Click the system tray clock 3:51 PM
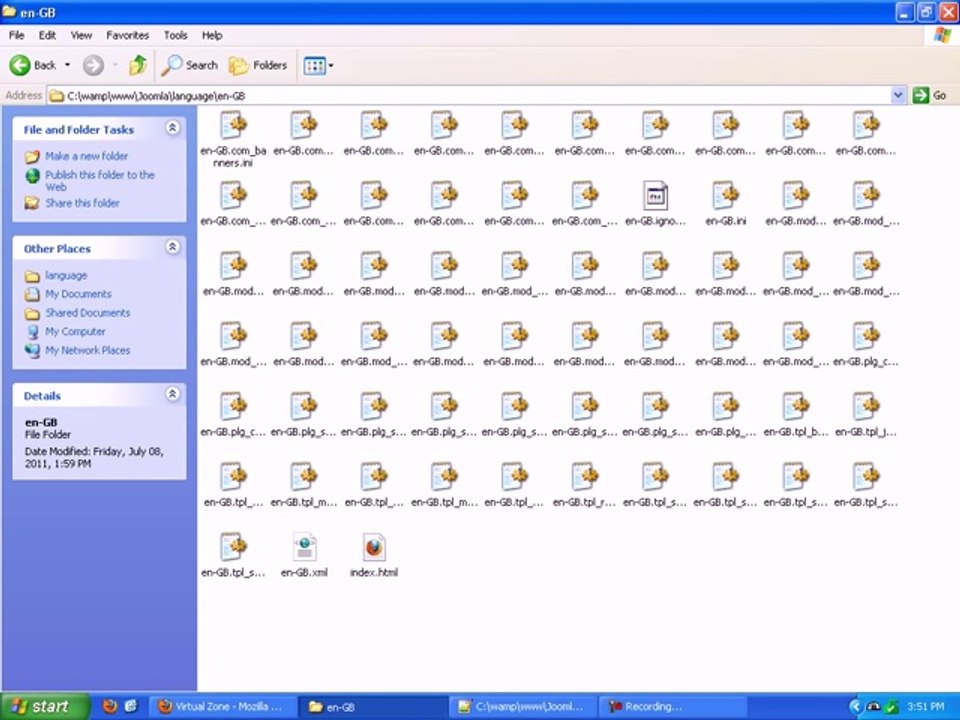 point(926,707)
